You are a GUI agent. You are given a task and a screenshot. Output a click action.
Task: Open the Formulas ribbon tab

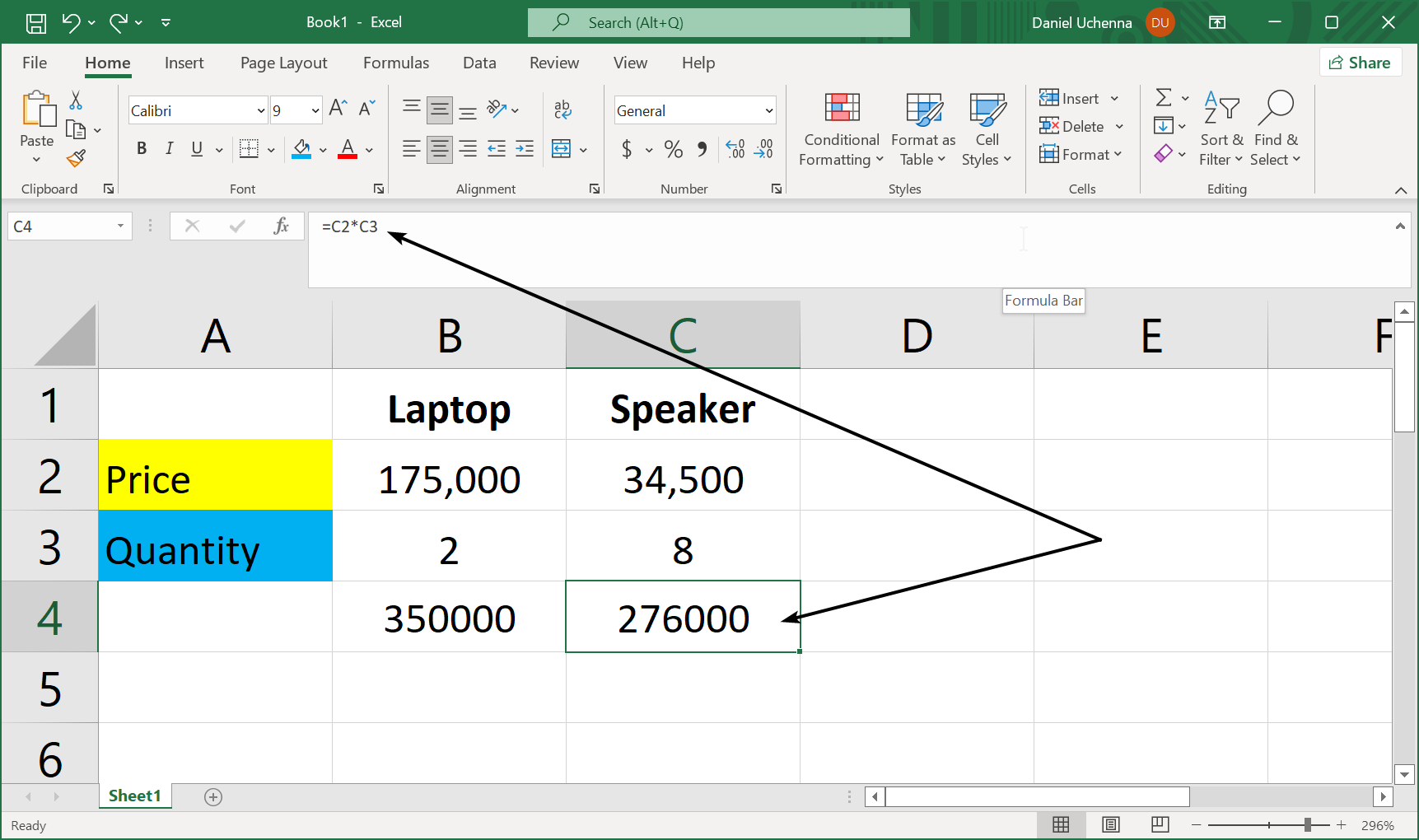(395, 63)
